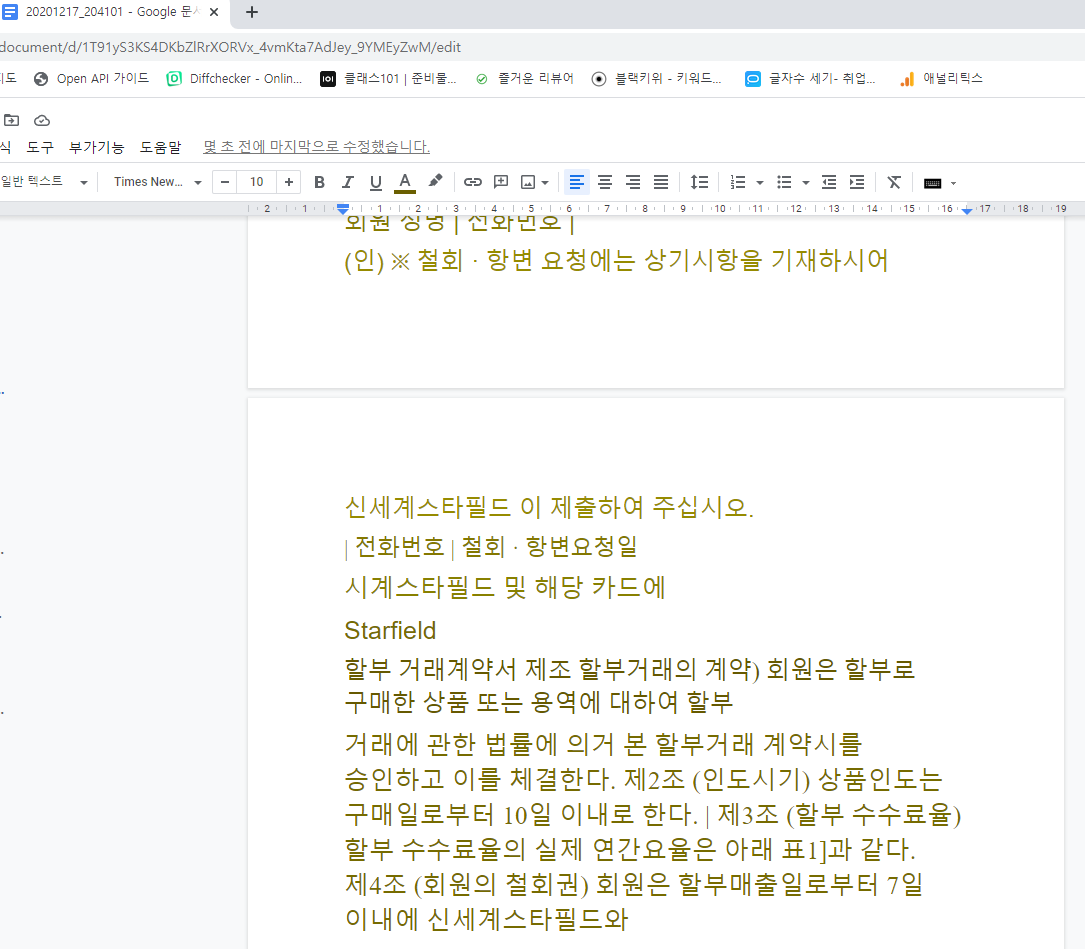Image resolution: width=1085 pixels, height=949 pixels.
Task: Close the 20201217_204101 browser tab
Action: pyautogui.click(x=214, y=12)
